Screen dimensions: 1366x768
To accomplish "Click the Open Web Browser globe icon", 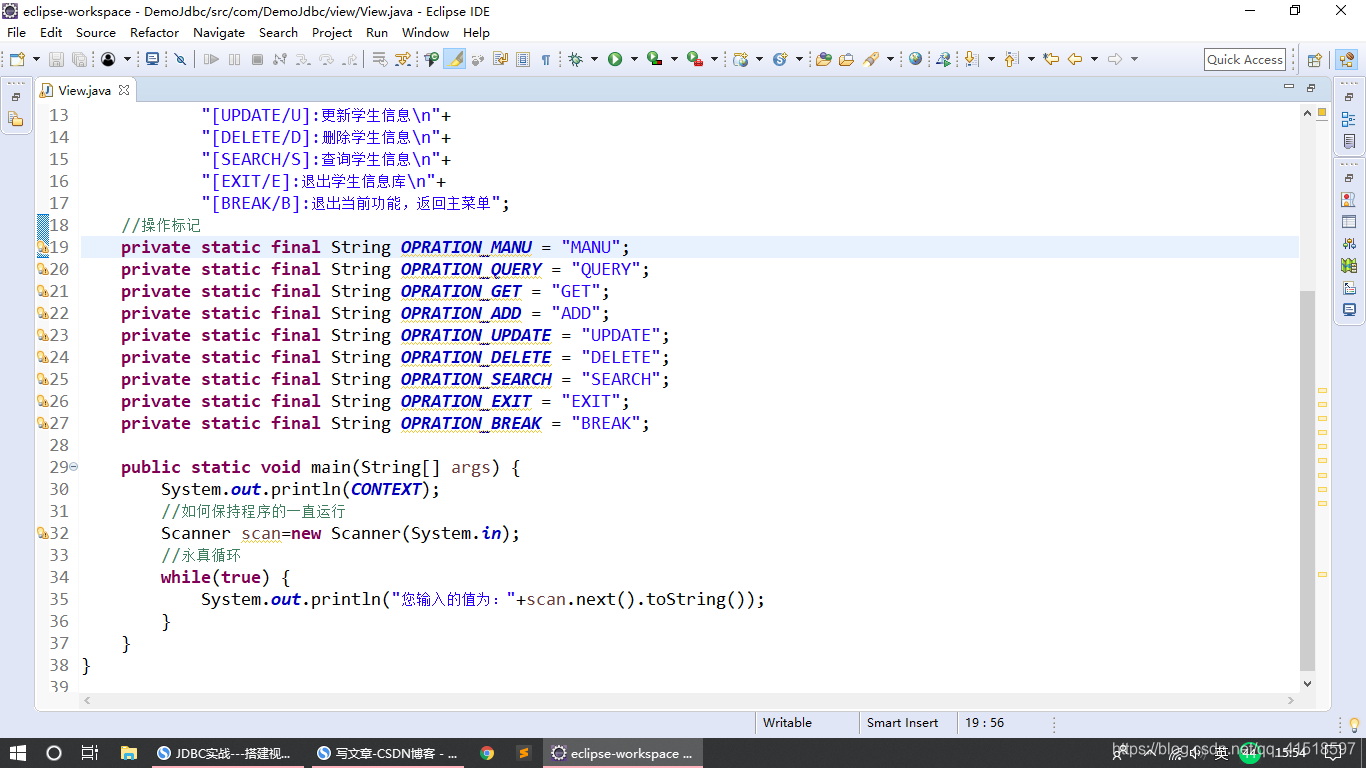I will (x=915, y=60).
